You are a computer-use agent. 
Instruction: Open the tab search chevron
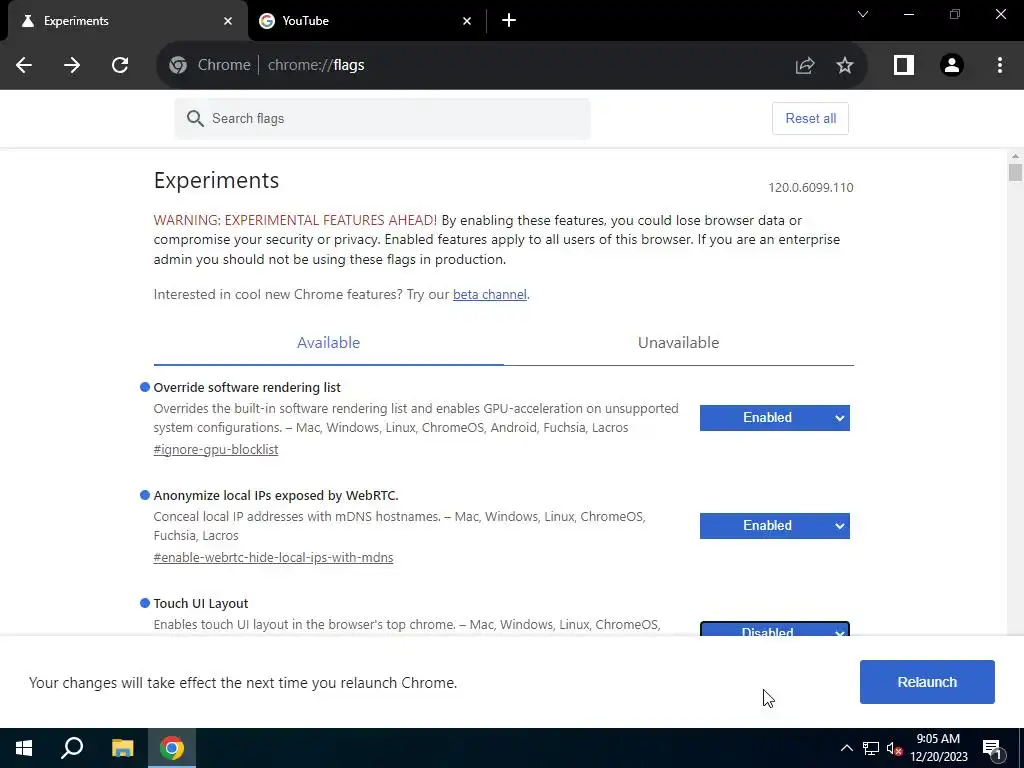(863, 14)
